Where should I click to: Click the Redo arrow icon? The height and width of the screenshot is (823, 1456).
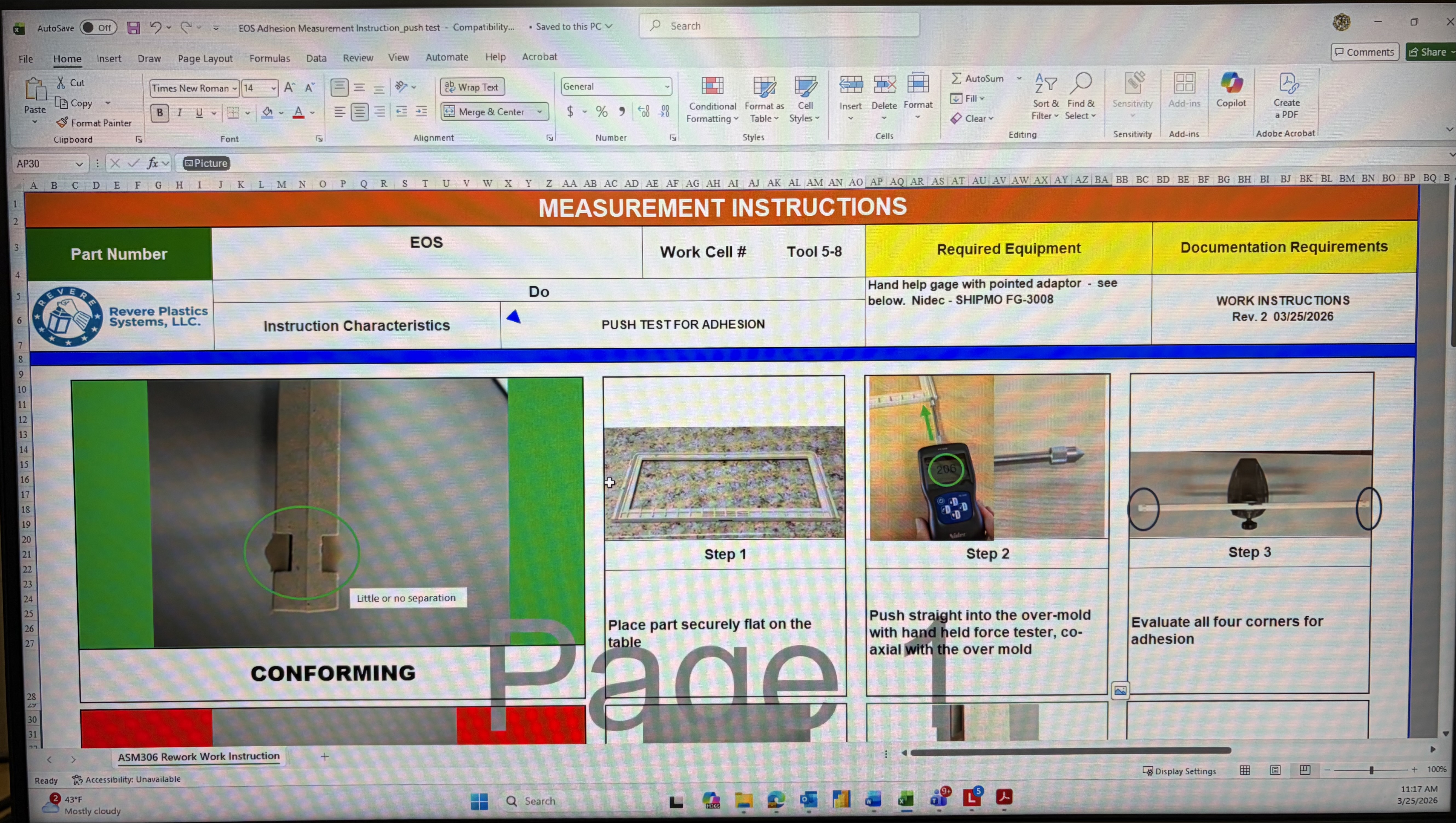(185, 27)
